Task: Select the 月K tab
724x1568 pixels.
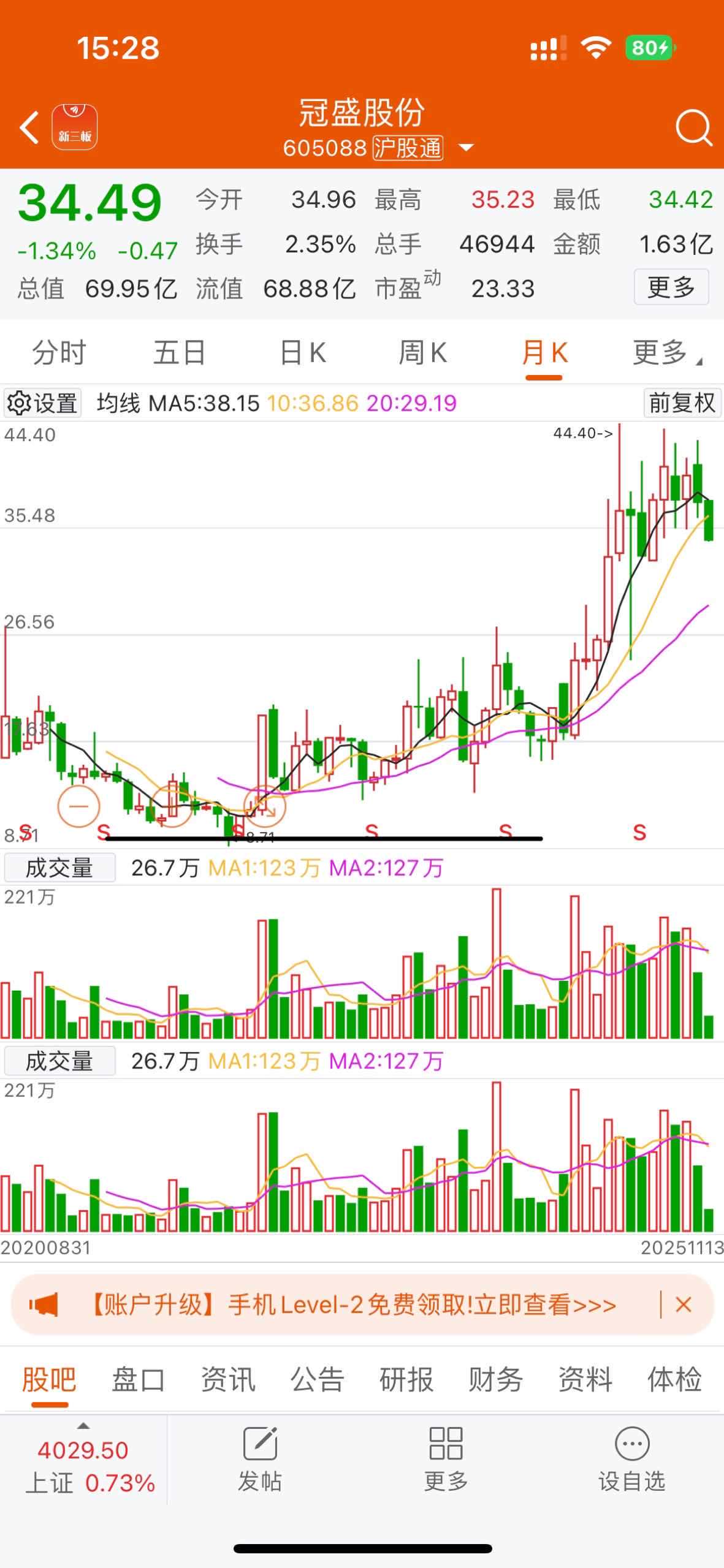Action: point(544,353)
